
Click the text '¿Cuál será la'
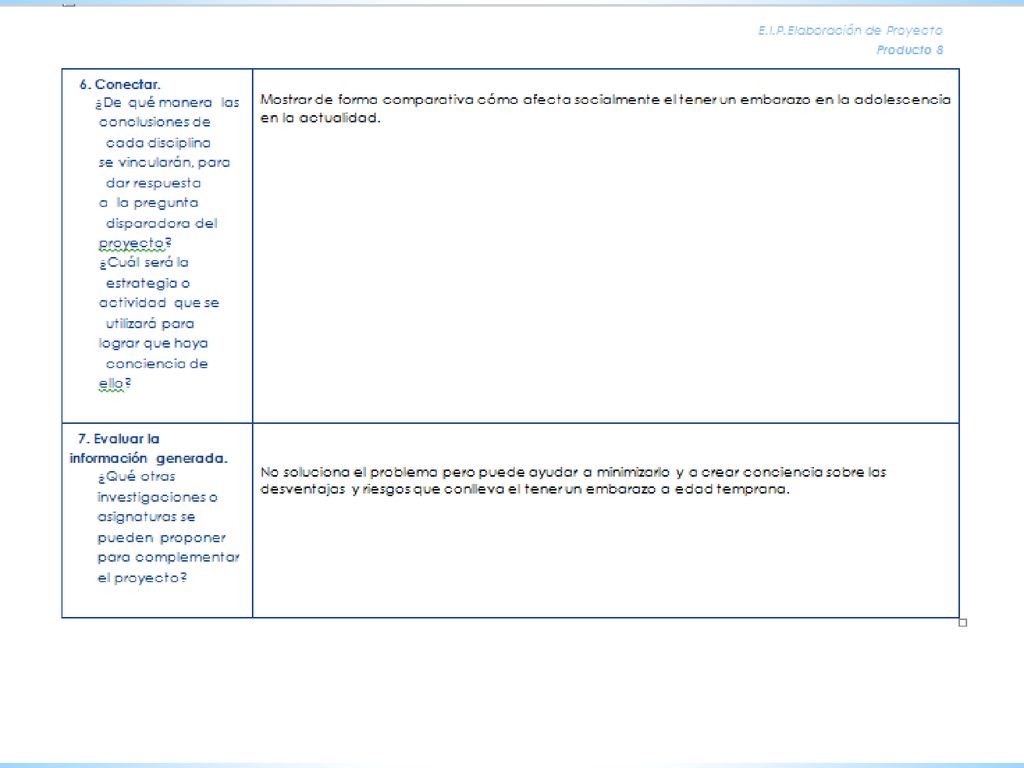coord(144,263)
